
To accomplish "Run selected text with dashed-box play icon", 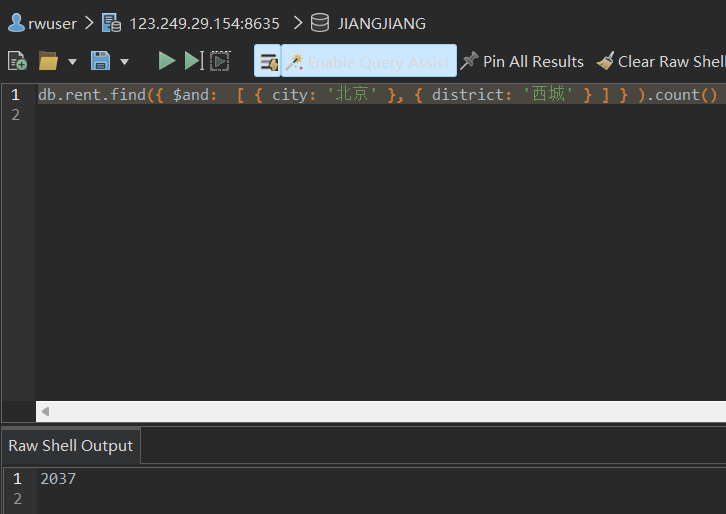I will coord(220,61).
